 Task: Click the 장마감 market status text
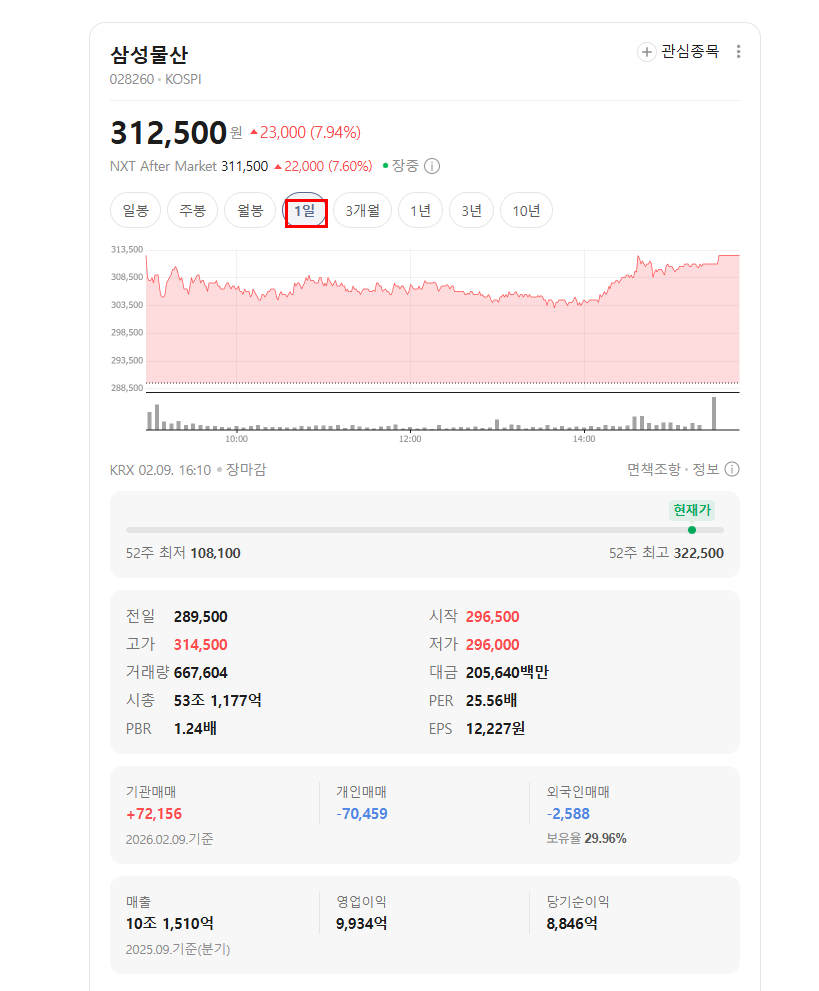click(x=246, y=470)
